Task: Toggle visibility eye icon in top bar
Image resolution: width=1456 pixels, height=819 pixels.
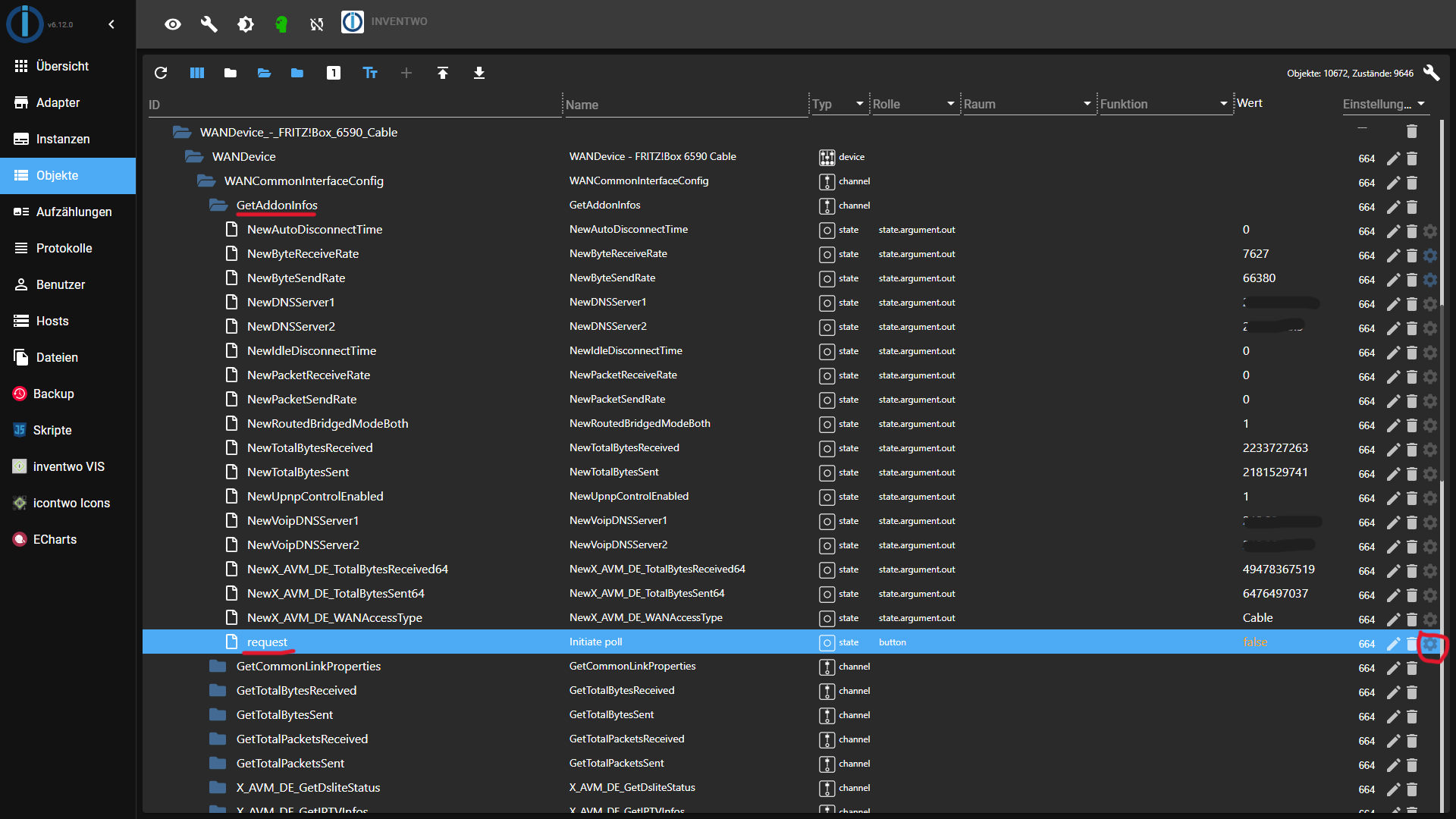Action: [x=173, y=24]
